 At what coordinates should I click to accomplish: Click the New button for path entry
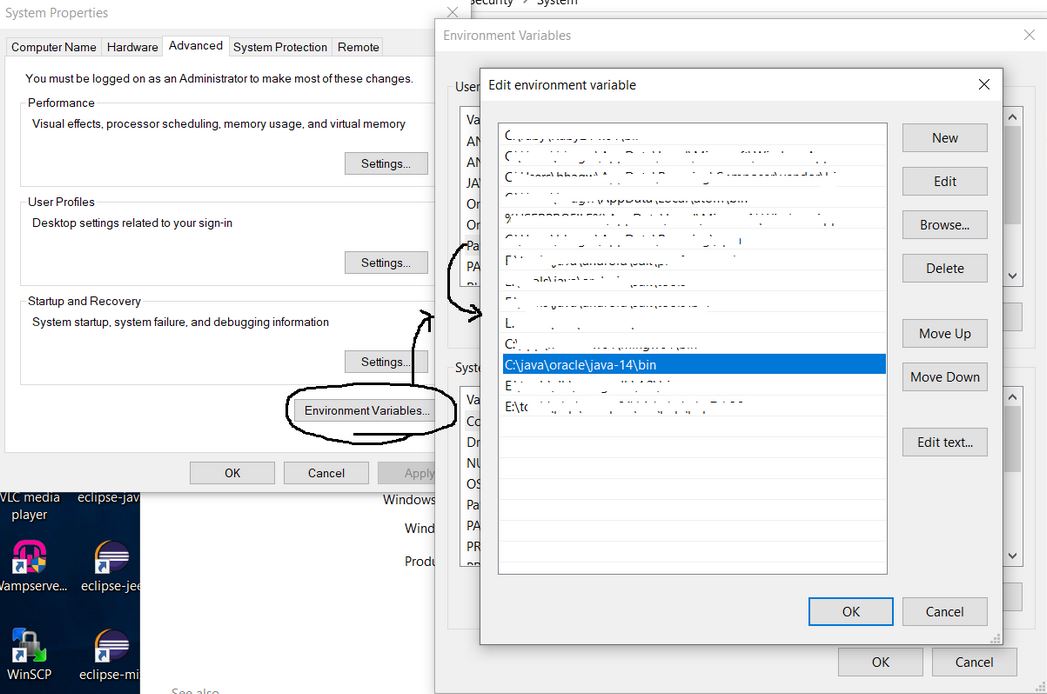(x=944, y=138)
